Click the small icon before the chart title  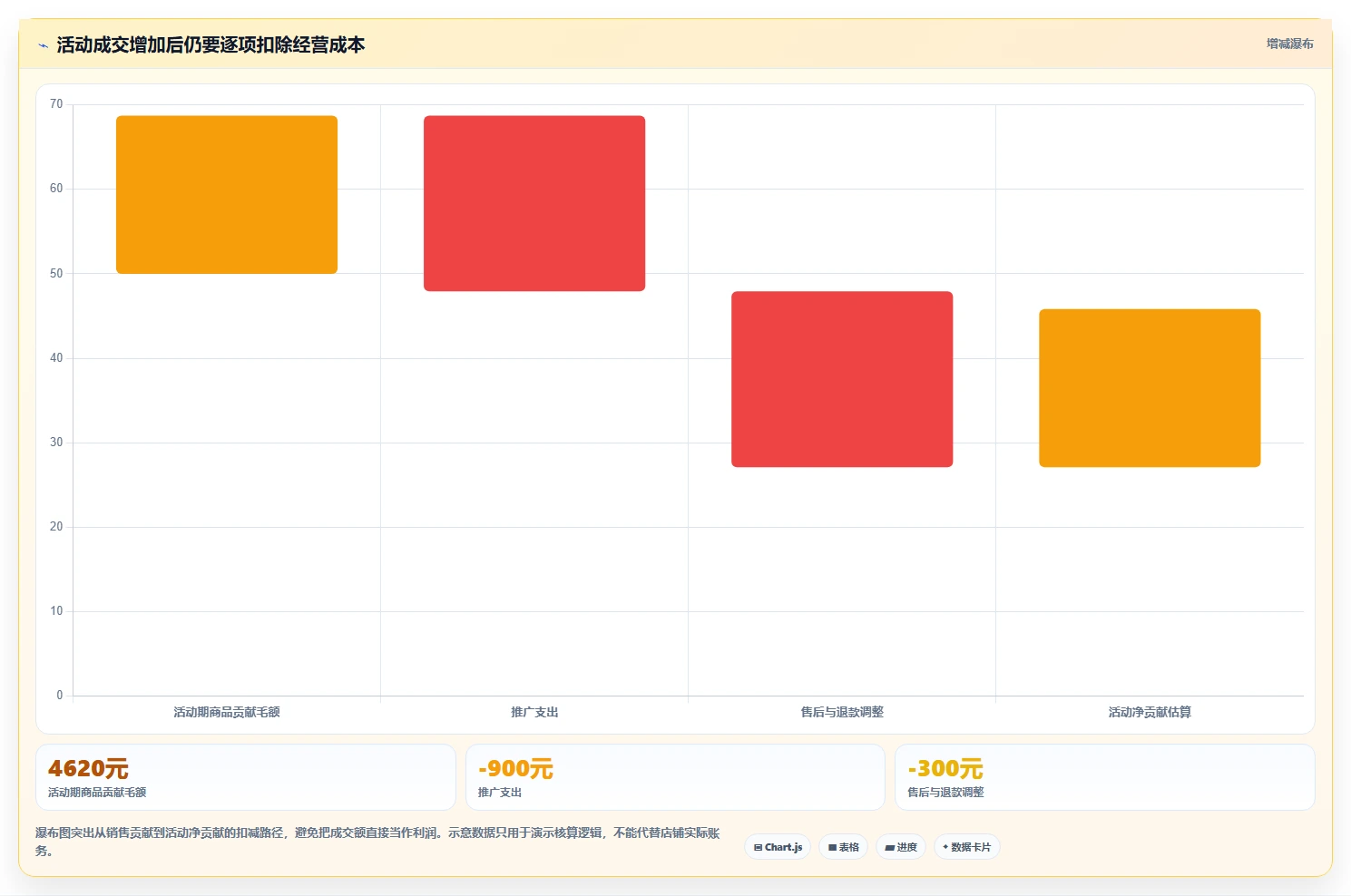[x=43, y=45]
